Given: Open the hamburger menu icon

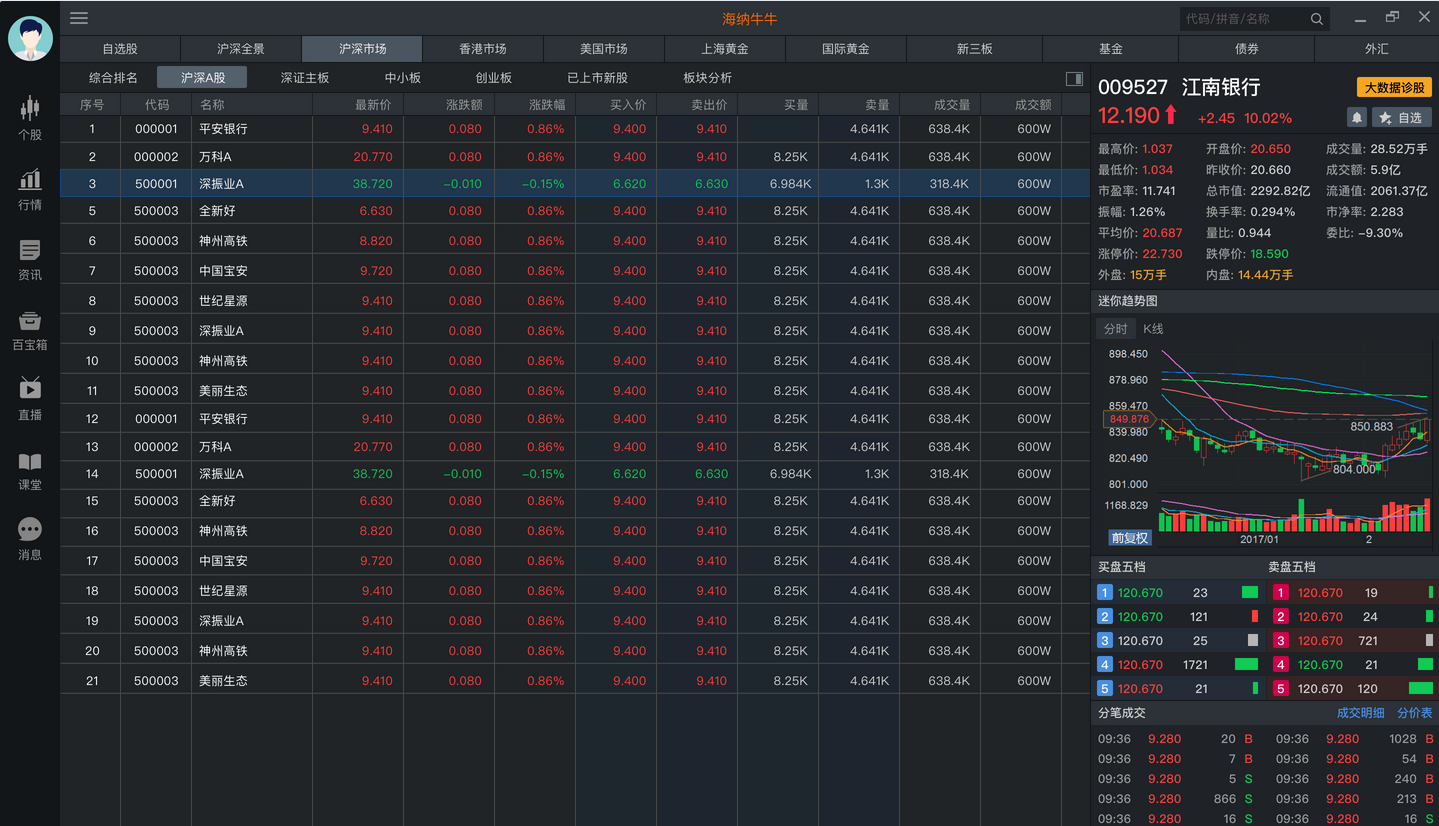Looking at the screenshot, I should pos(79,18).
